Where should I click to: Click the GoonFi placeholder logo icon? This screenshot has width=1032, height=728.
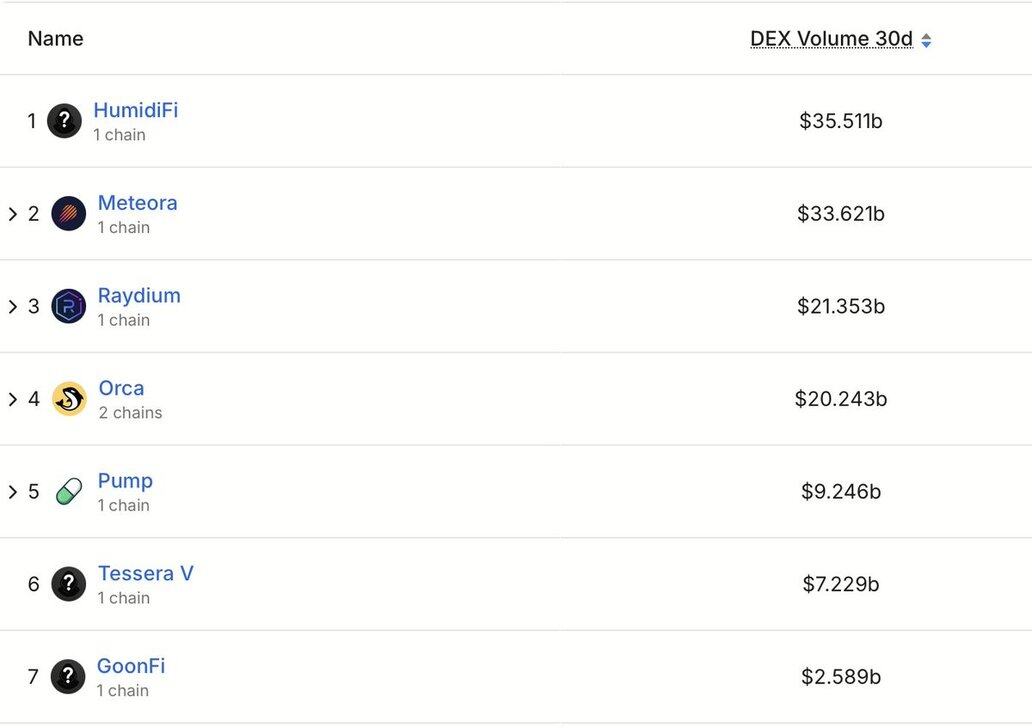tap(68, 677)
